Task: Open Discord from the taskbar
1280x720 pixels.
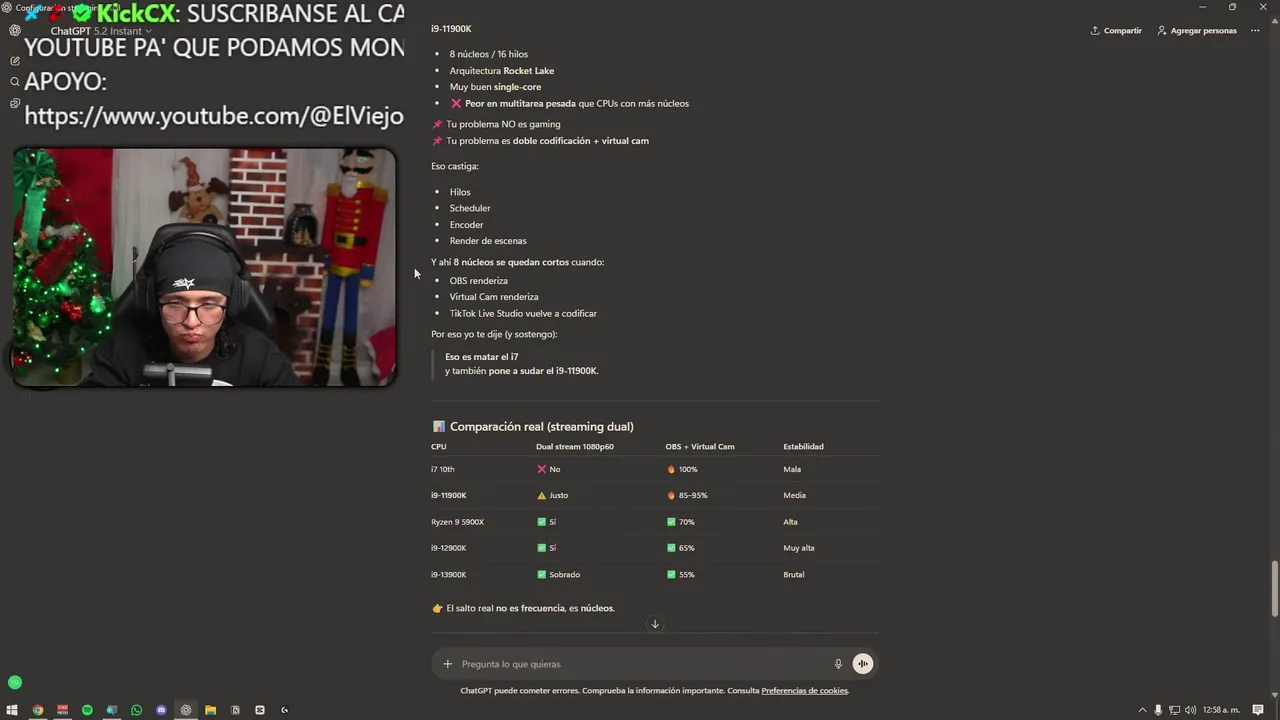Action: (161, 710)
